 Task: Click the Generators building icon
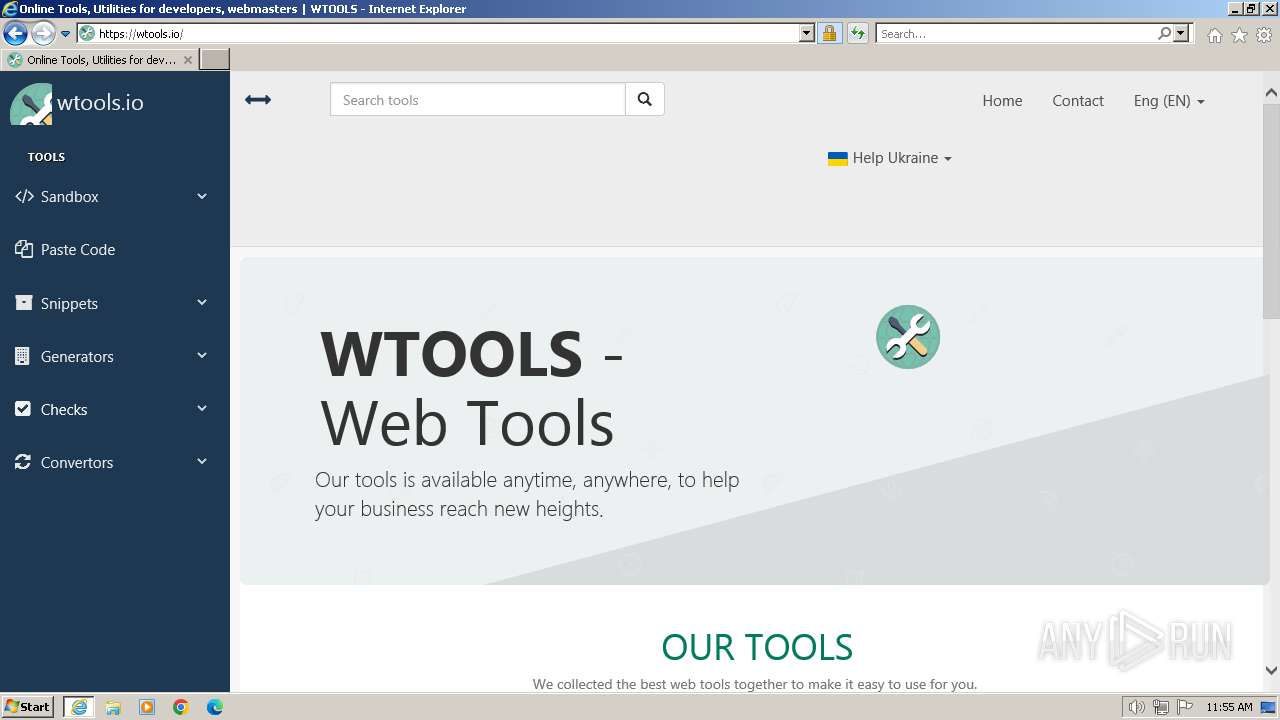23,356
